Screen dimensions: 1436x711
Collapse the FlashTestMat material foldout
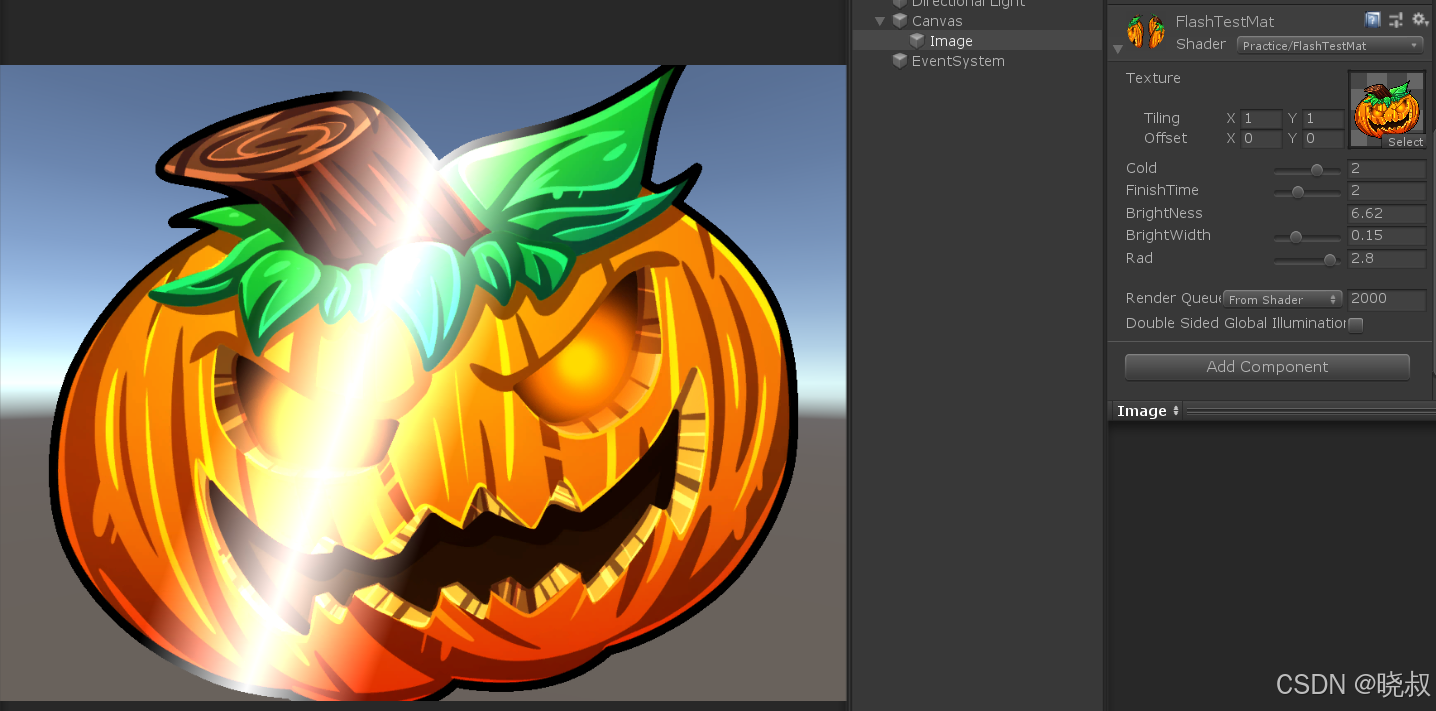[1117, 49]
